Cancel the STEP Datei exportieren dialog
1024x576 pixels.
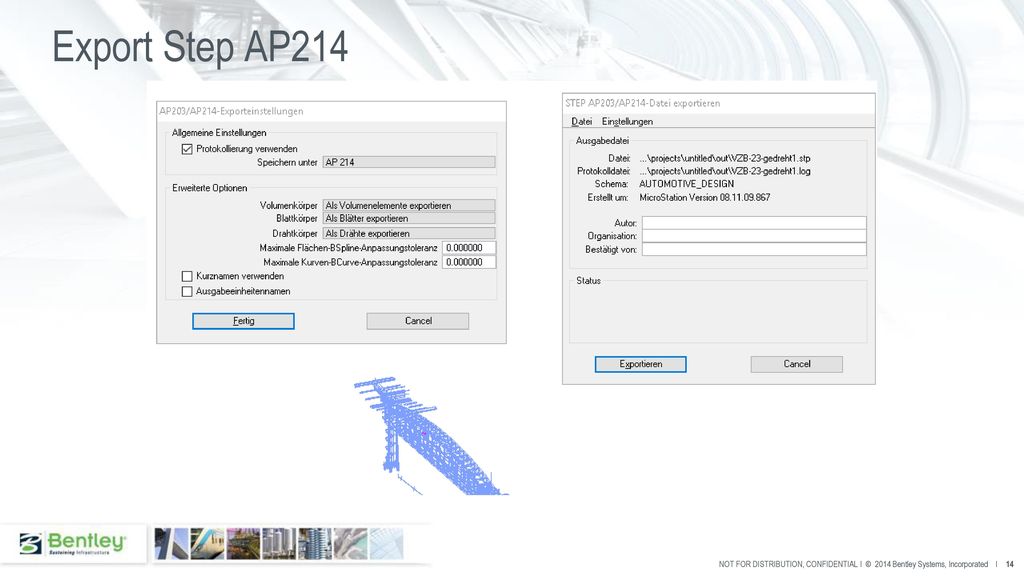point(796,364)
